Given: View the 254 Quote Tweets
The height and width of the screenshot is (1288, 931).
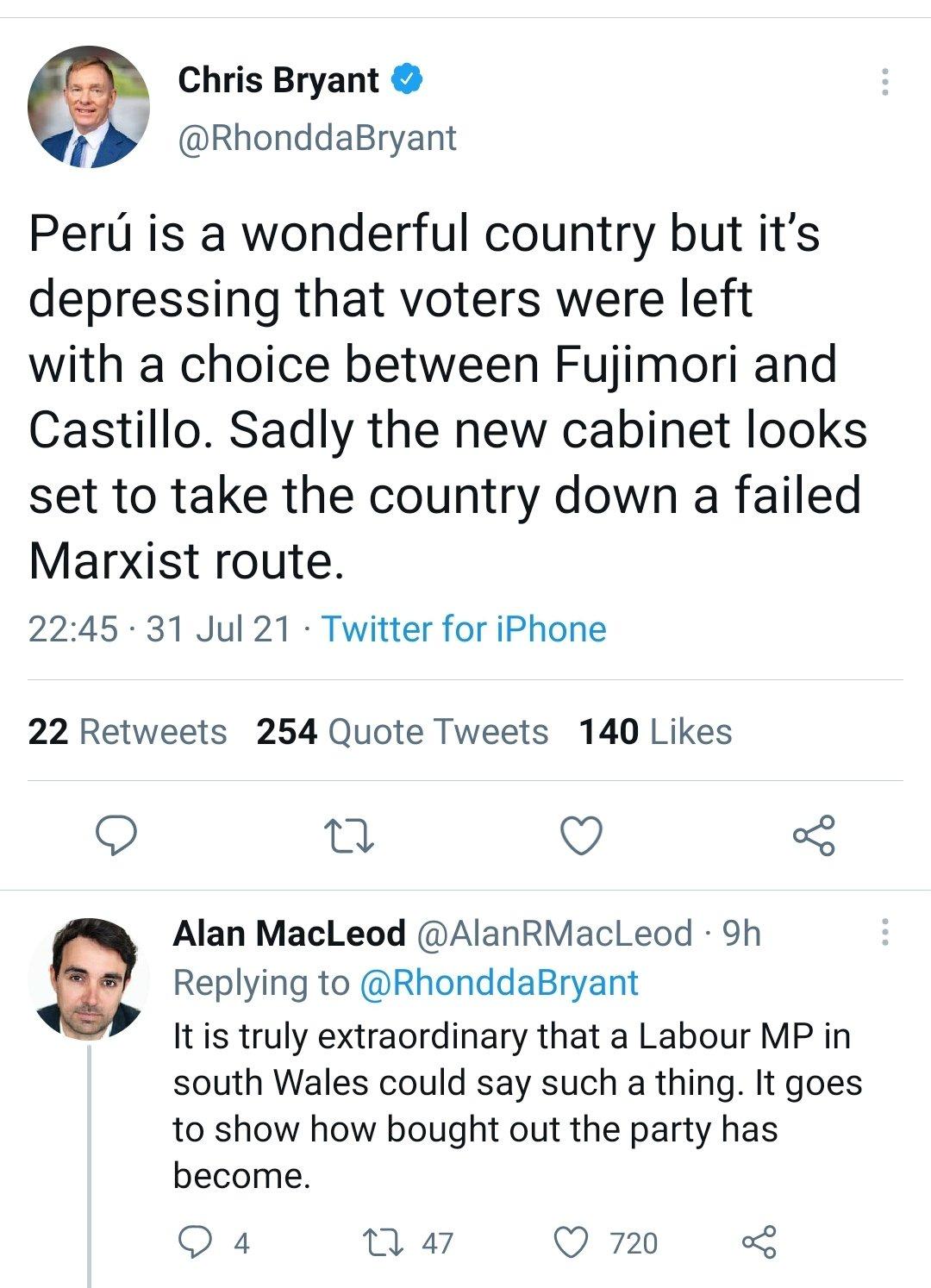Looking at the screenshot, I should (402, 732).
